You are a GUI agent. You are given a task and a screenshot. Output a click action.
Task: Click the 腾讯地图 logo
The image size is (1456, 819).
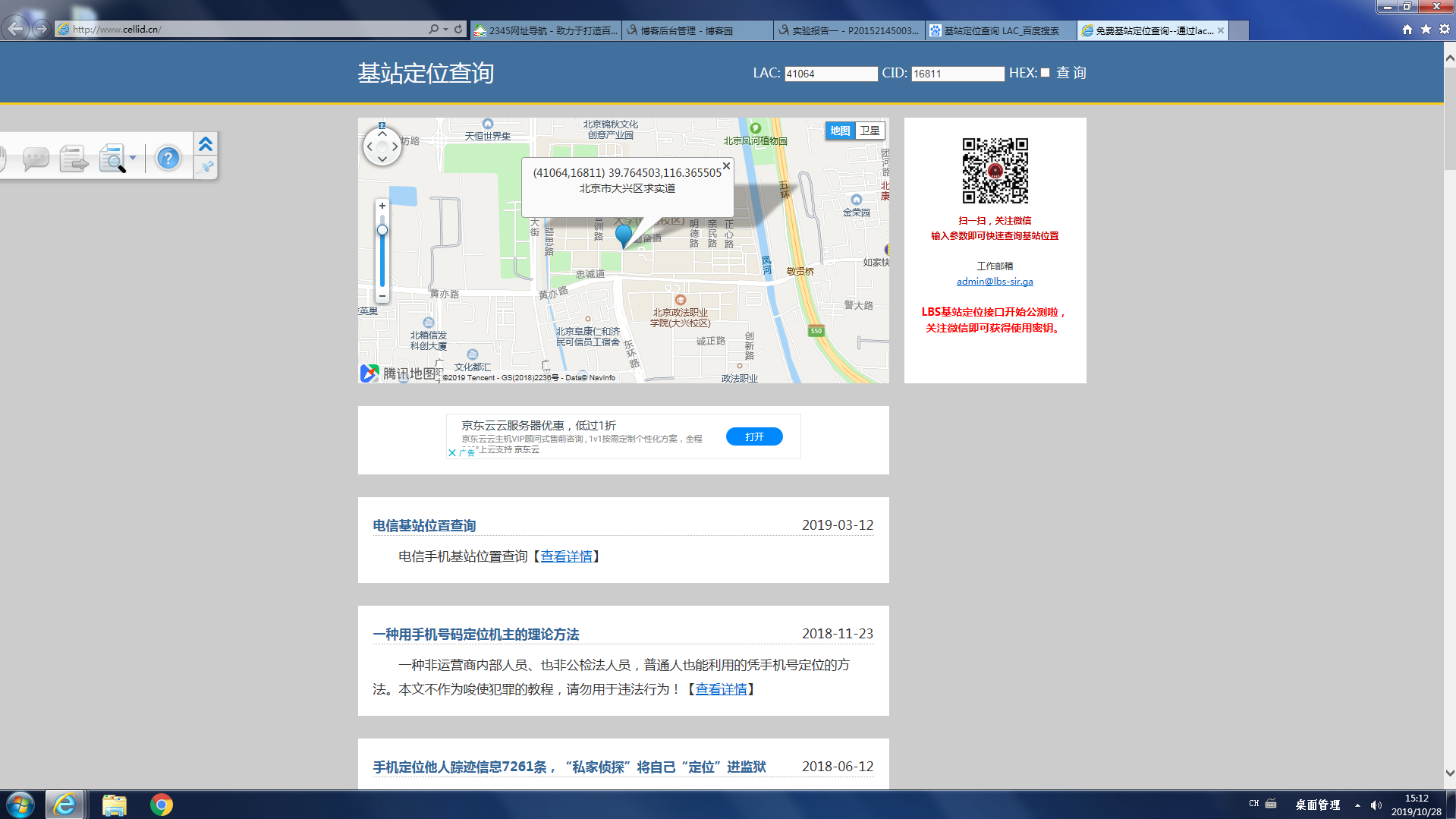[400, 373]
